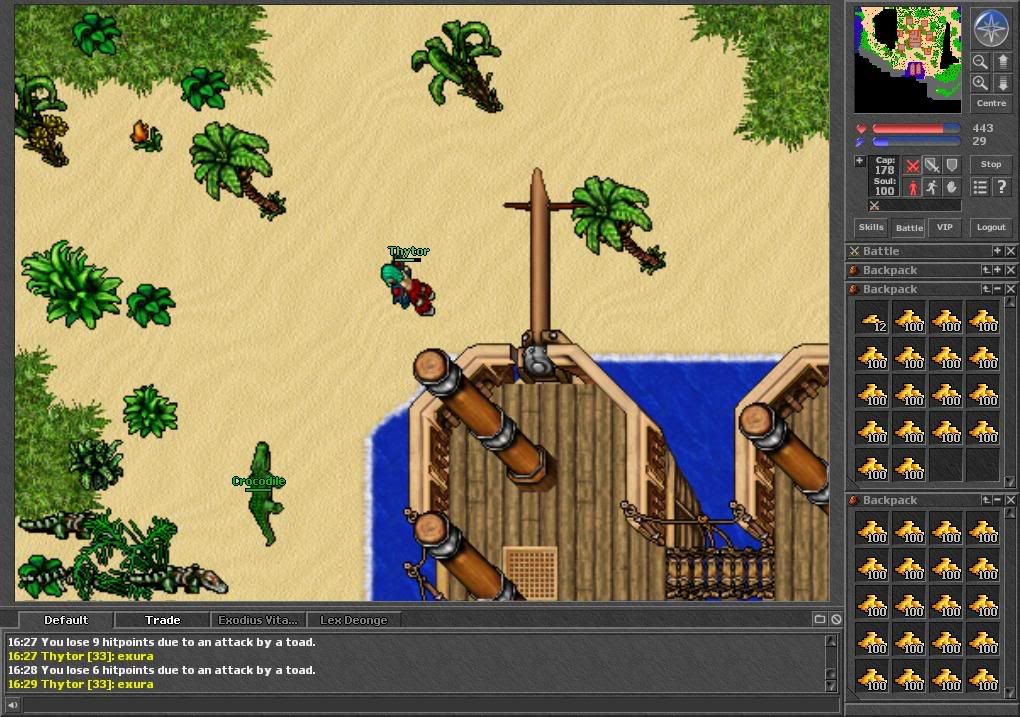Expand the inventory with the plus button
This screenshot has height=717, width=1020.
[859, 161]
